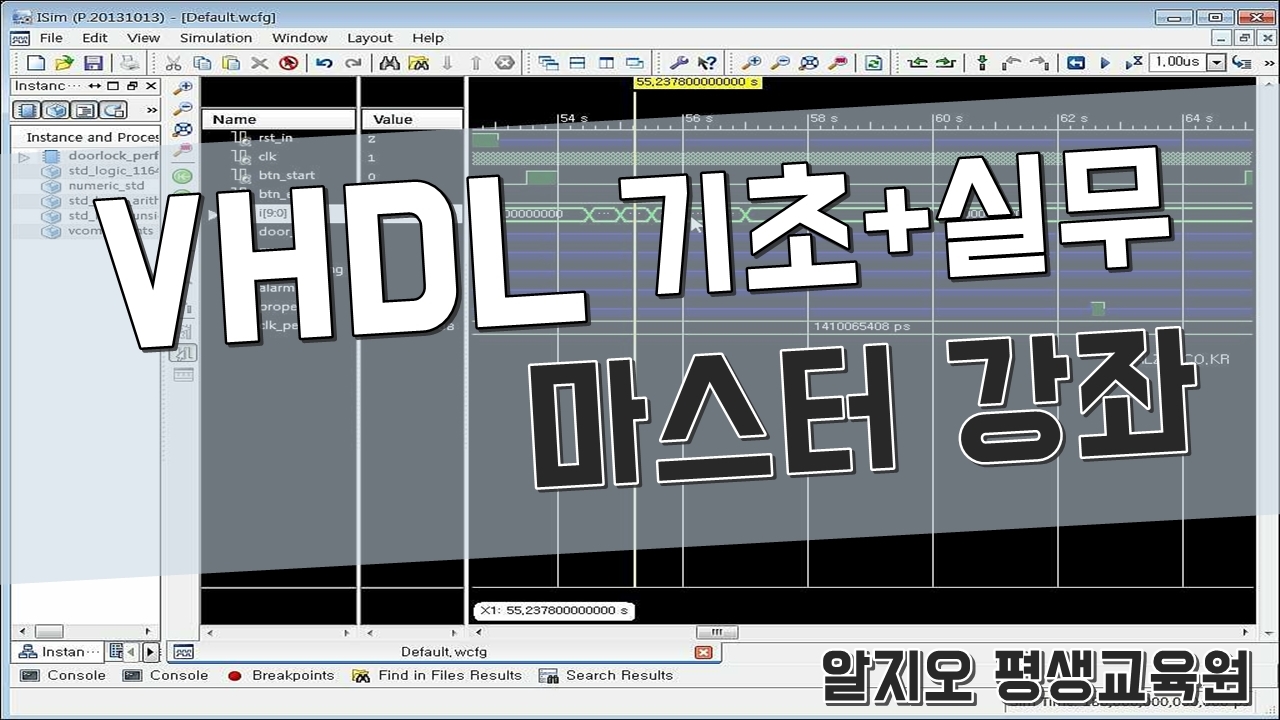Open the Edit menu
The image size is (1280, 720).
tap(95, 38)
